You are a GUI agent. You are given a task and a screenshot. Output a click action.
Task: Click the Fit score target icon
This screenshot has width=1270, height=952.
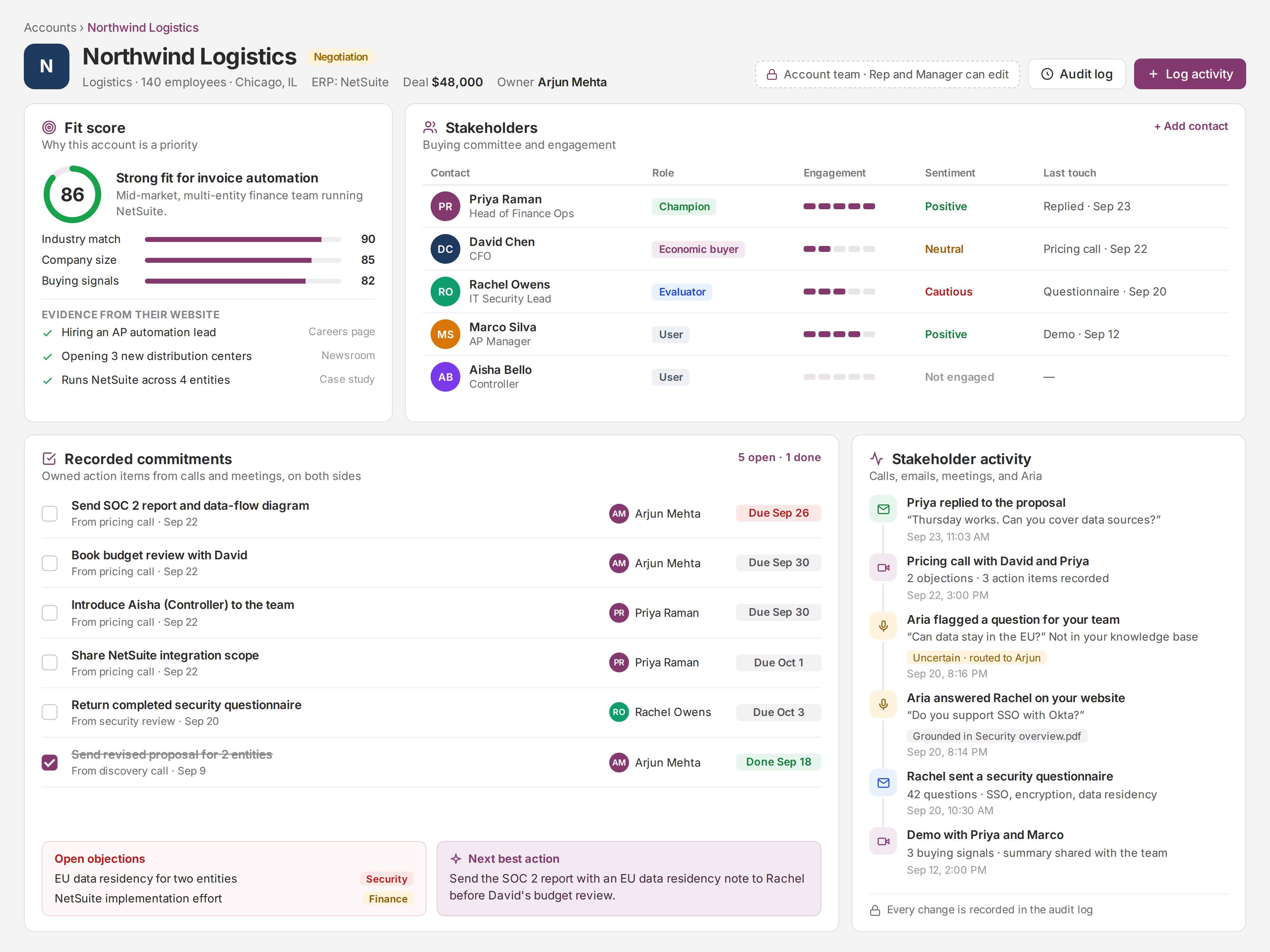(49, 127)
